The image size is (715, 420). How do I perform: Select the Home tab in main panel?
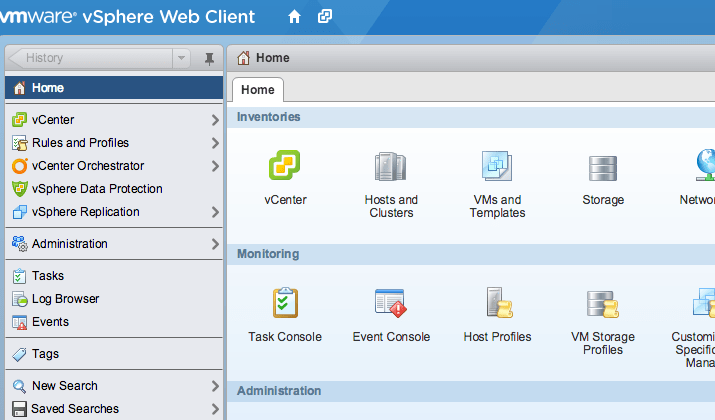pyautogui.click(x=258, y=90)
